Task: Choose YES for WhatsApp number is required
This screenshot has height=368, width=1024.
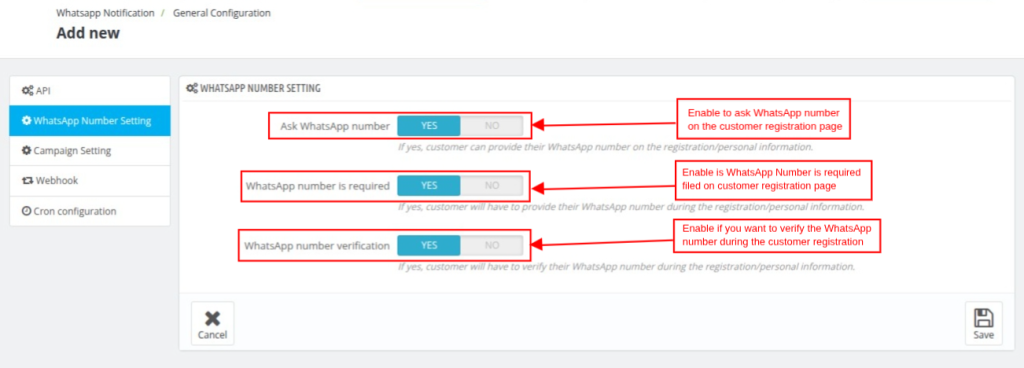Action: 429,186
